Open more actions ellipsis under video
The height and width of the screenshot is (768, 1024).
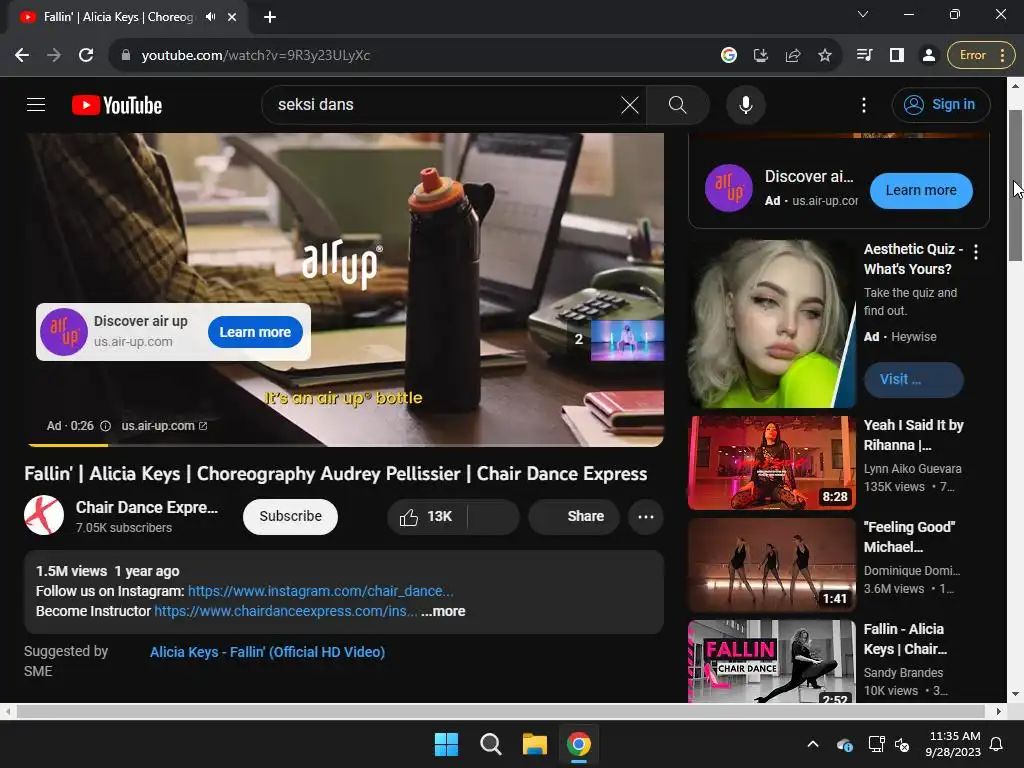coord(646,517)
